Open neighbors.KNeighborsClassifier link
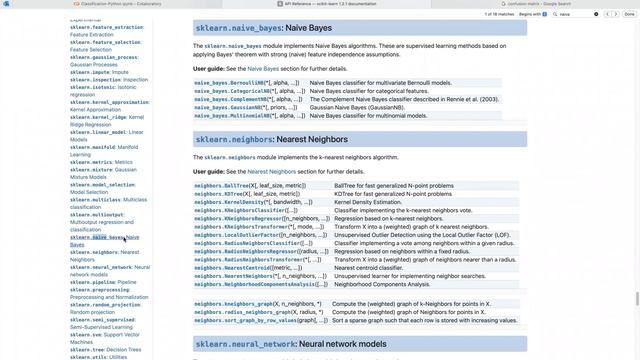Viewport: 640px width, 360px height. click(x=239, y=211)
